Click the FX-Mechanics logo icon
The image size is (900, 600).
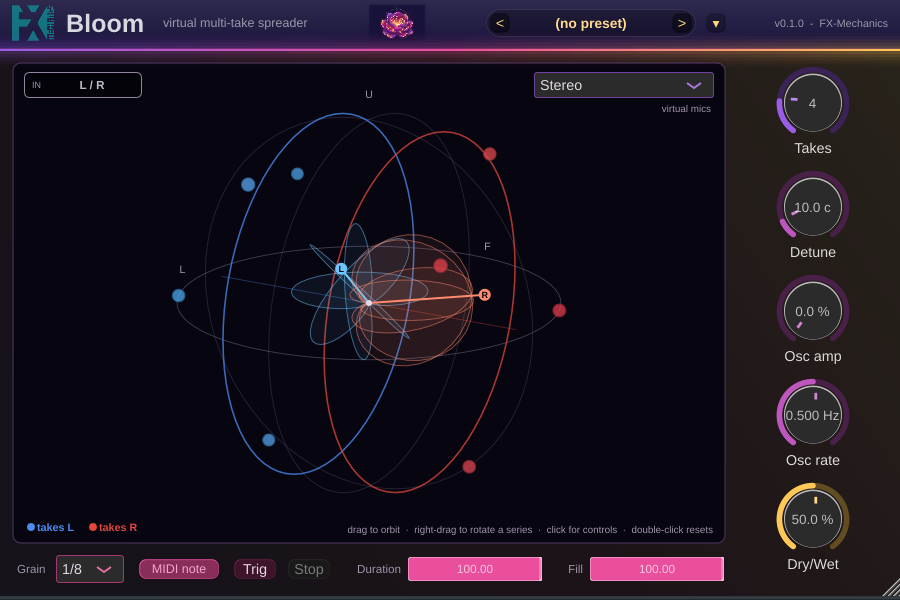pos(33,23)
